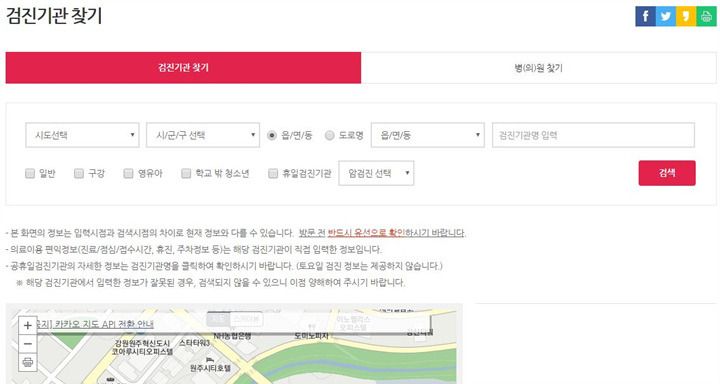Image resolution: width=720 pixels, height=384 pixels.
Task: Click 강원원주혁신도시 코아루시티오피스텔 map label
Action: tap(142, 348)
